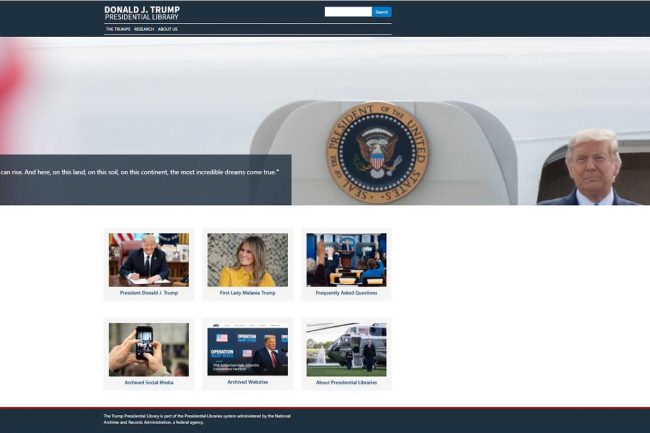Click the Frequently Asked Questions briefing room image

coord(346,260)
